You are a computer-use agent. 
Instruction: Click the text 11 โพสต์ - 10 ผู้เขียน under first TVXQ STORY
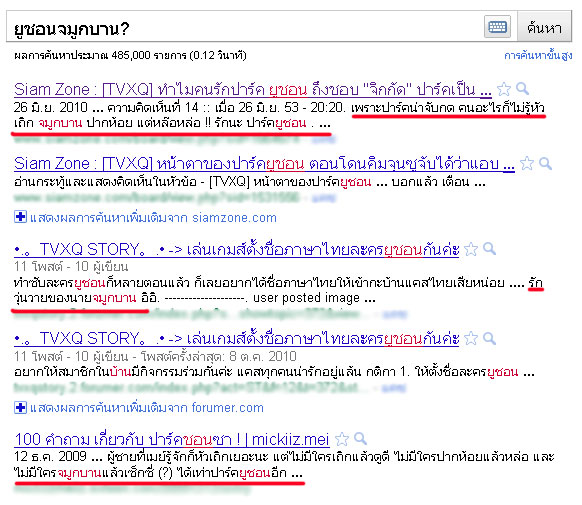71,267
